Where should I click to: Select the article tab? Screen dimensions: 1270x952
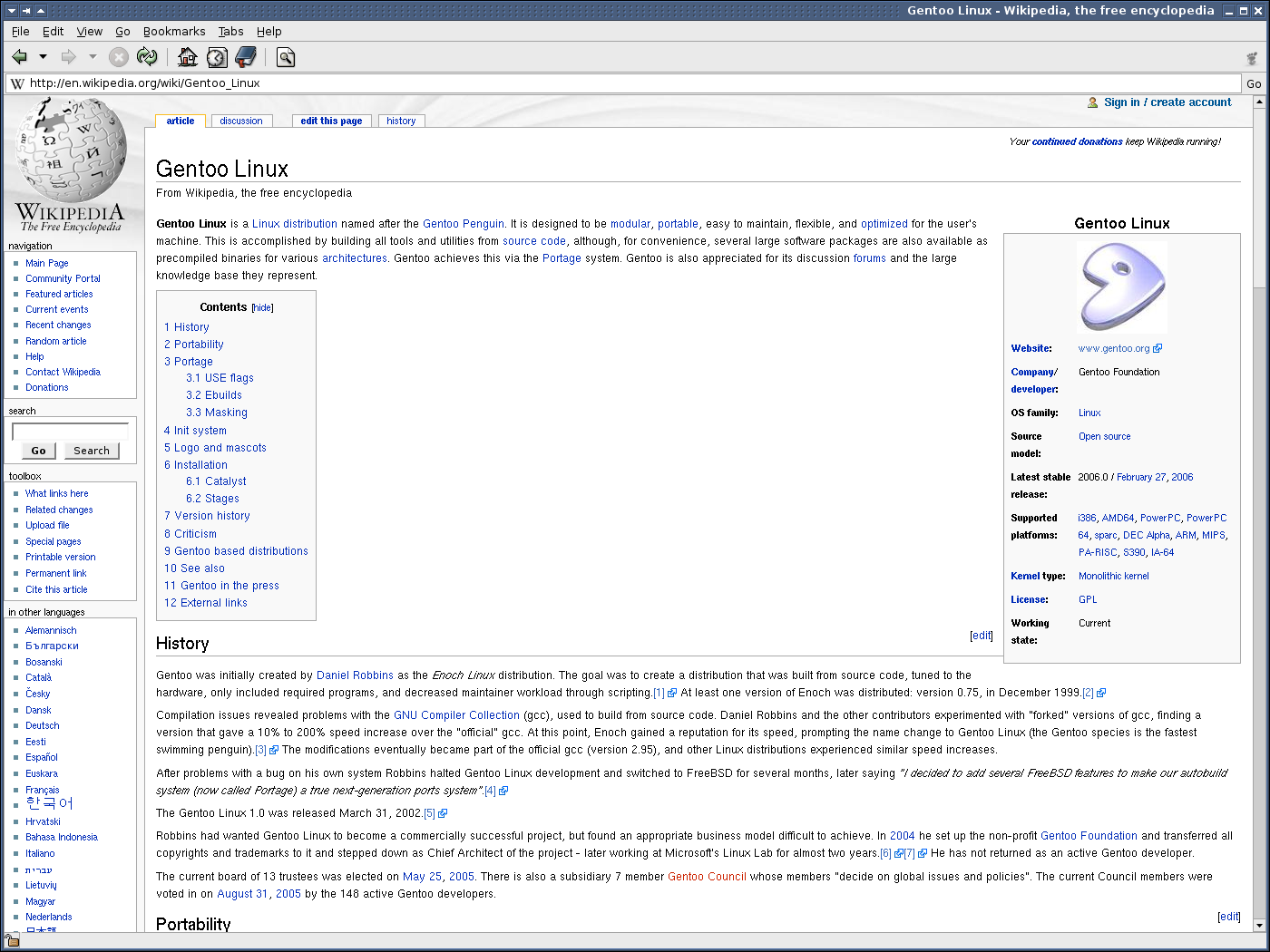(181, 121)
